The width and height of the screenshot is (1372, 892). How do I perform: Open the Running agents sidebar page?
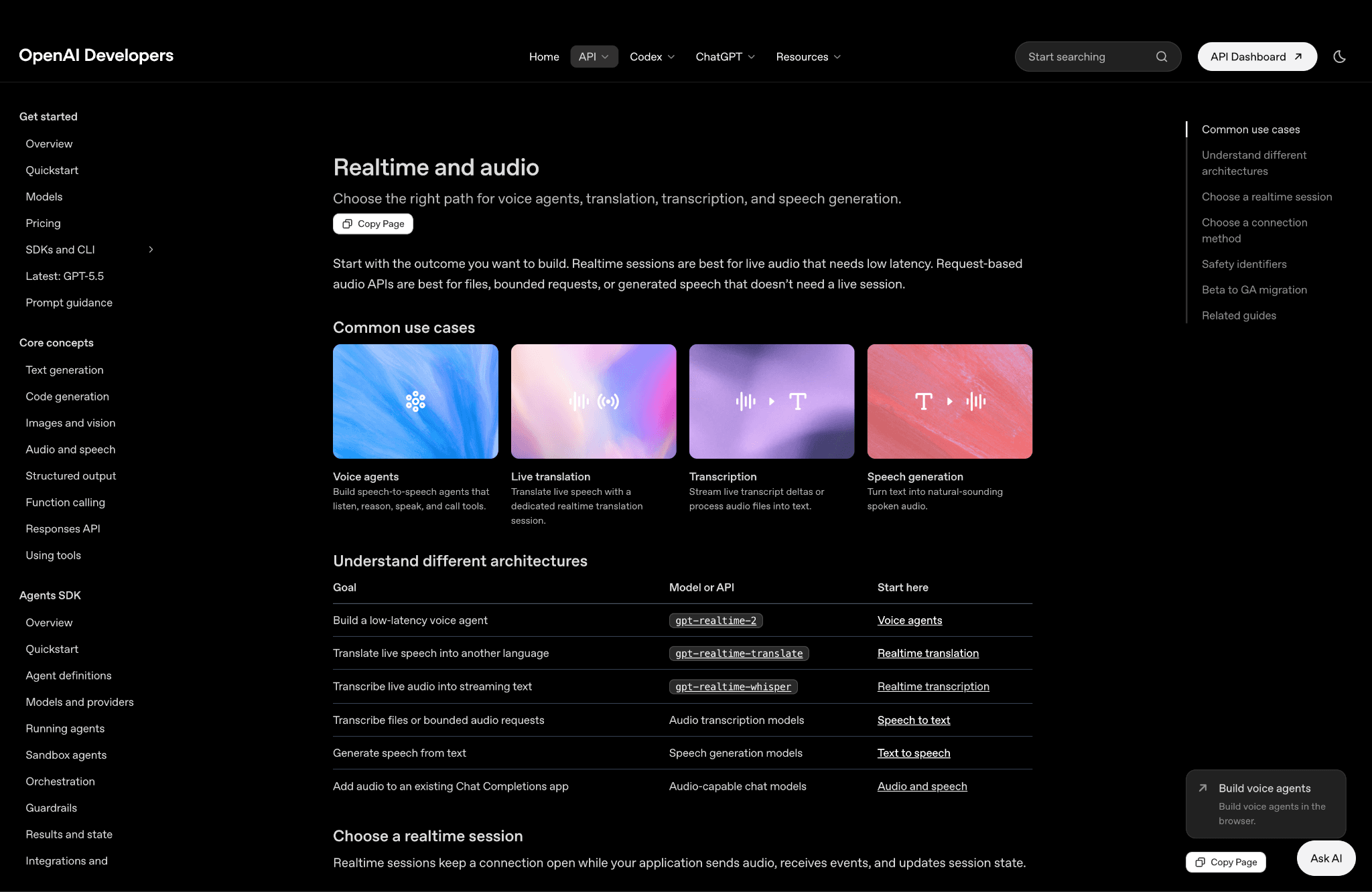tap(65, 729)
